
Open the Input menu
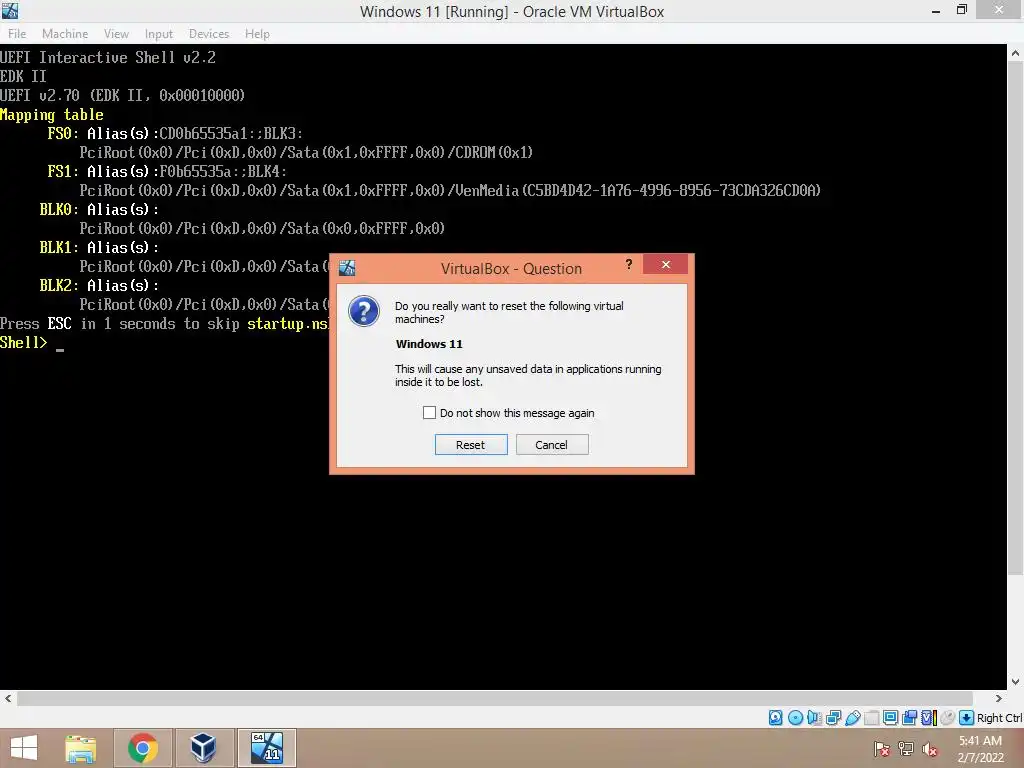click(159, 34)
